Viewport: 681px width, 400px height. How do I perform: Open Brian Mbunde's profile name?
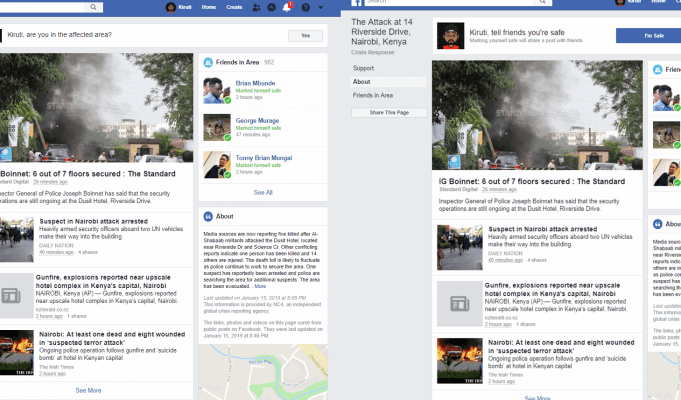point(255,83)
